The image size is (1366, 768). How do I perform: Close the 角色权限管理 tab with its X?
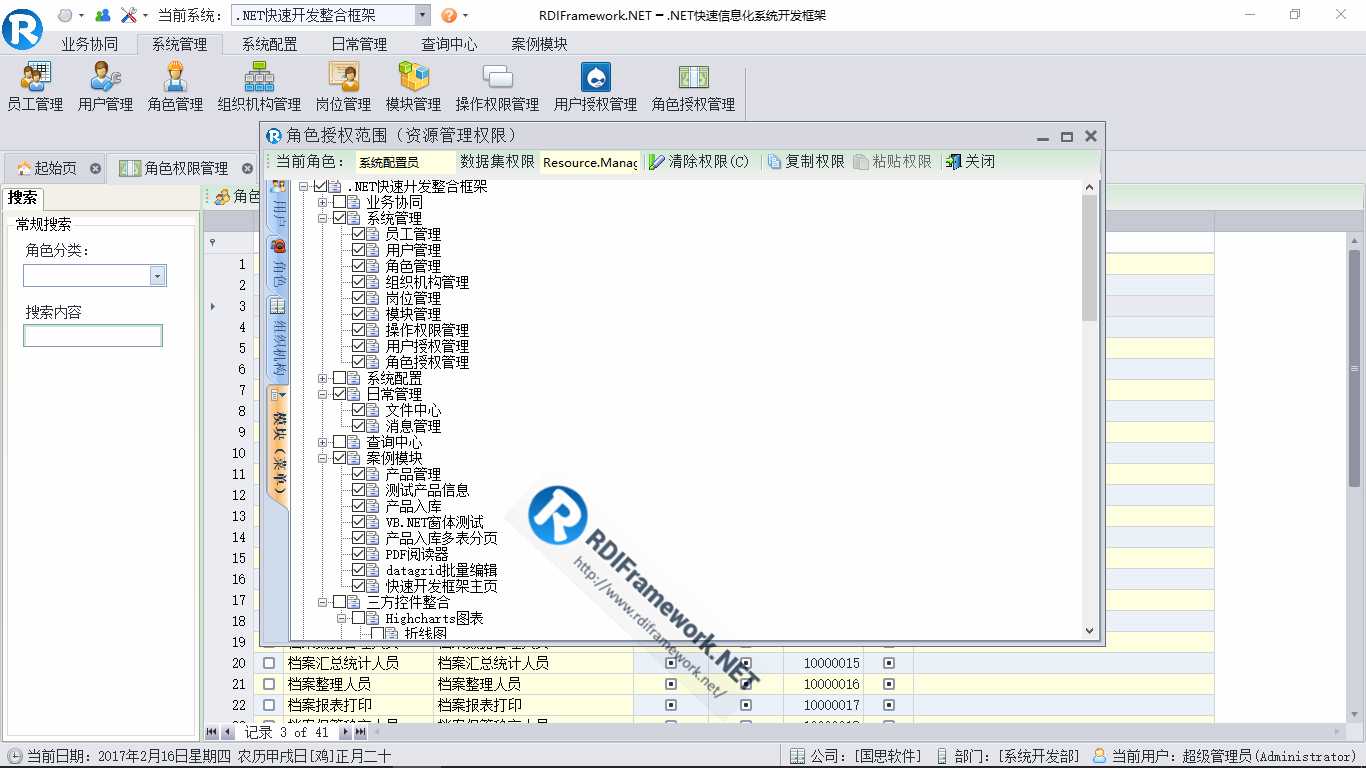click(247, 169)
